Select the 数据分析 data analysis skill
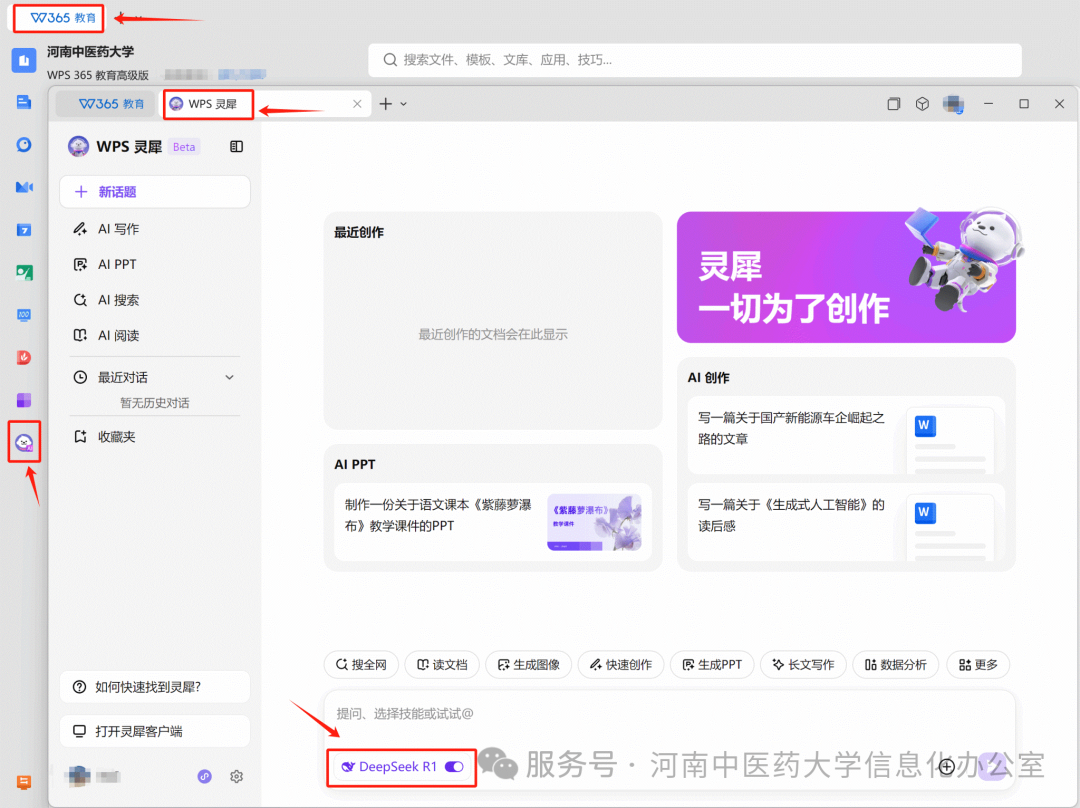Image resolution: width=1080 pixels, height=808 pixels. click(895, 664)
